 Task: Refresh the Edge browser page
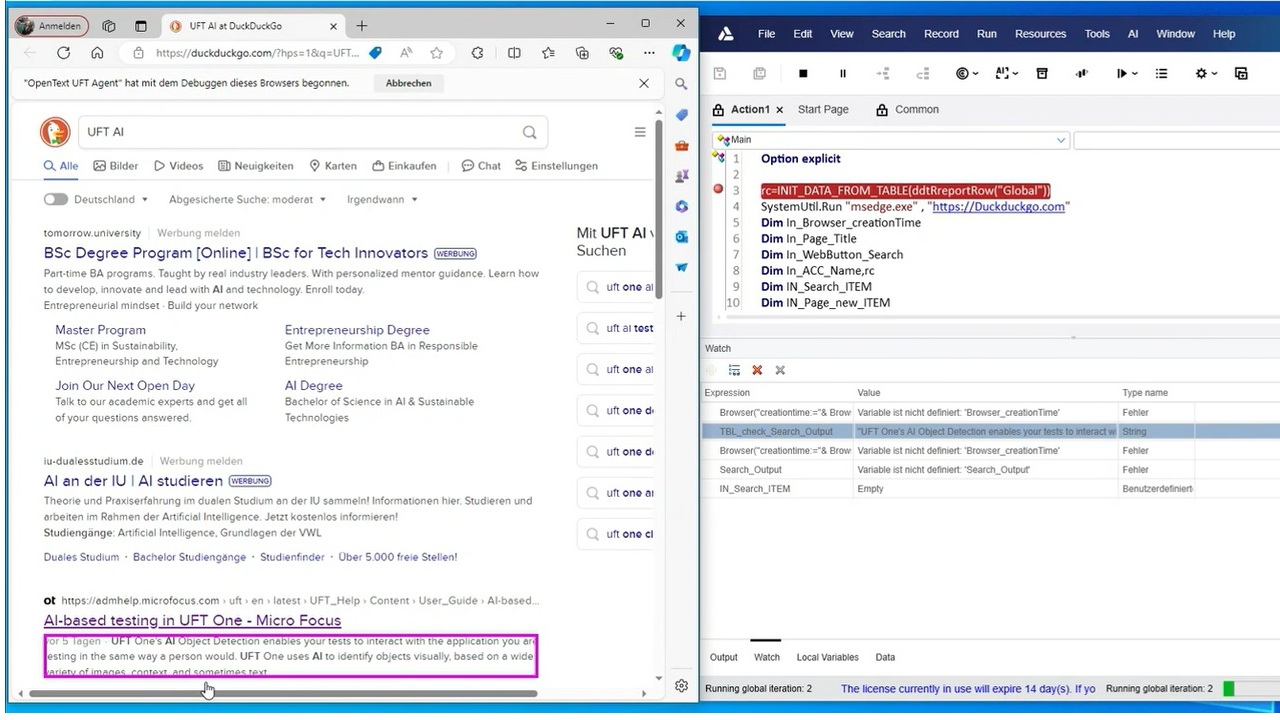(63, 53)
